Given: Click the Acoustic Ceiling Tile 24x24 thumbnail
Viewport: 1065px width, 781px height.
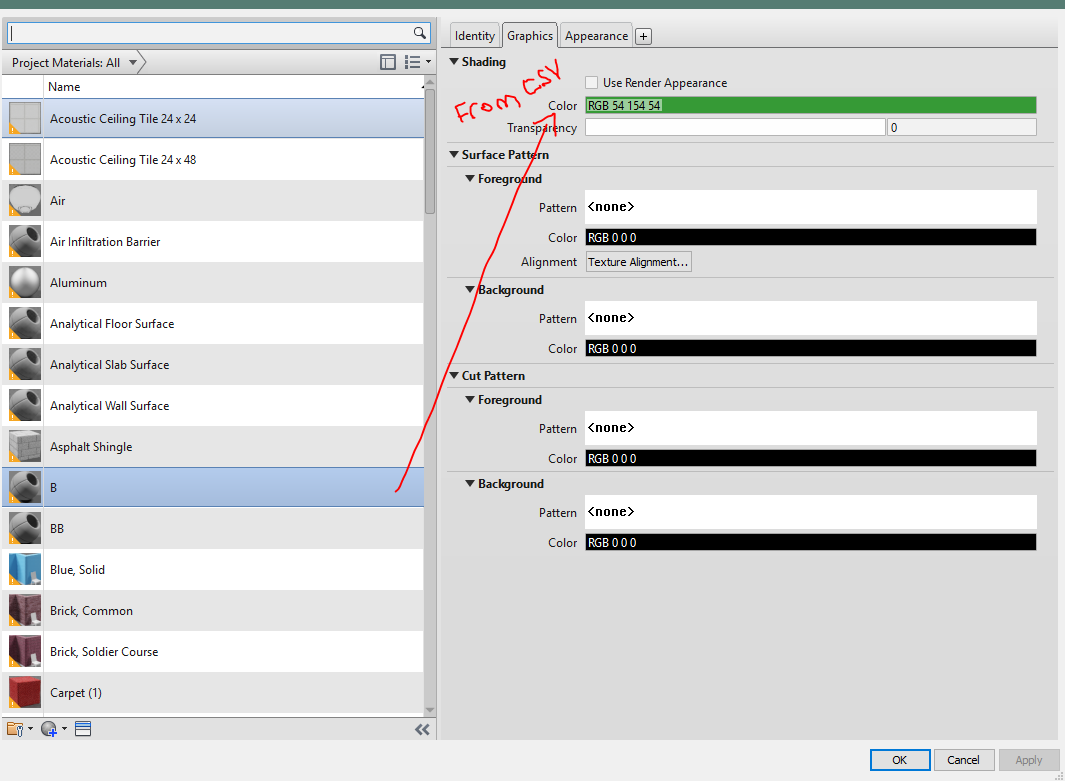Looking at the screenshot, I should (x=24, y=118).
